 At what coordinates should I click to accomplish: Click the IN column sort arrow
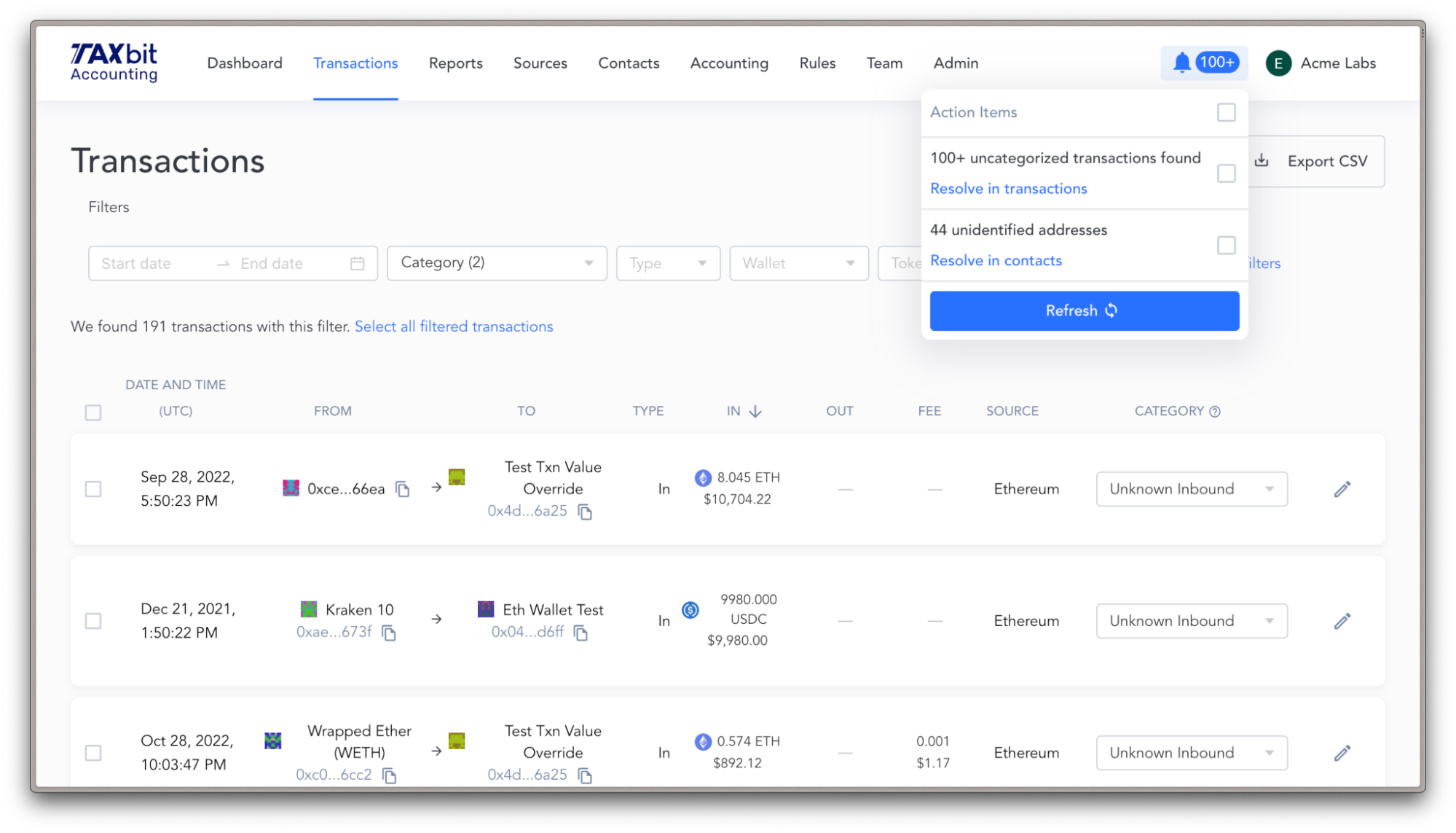click(x=755, y=412)
